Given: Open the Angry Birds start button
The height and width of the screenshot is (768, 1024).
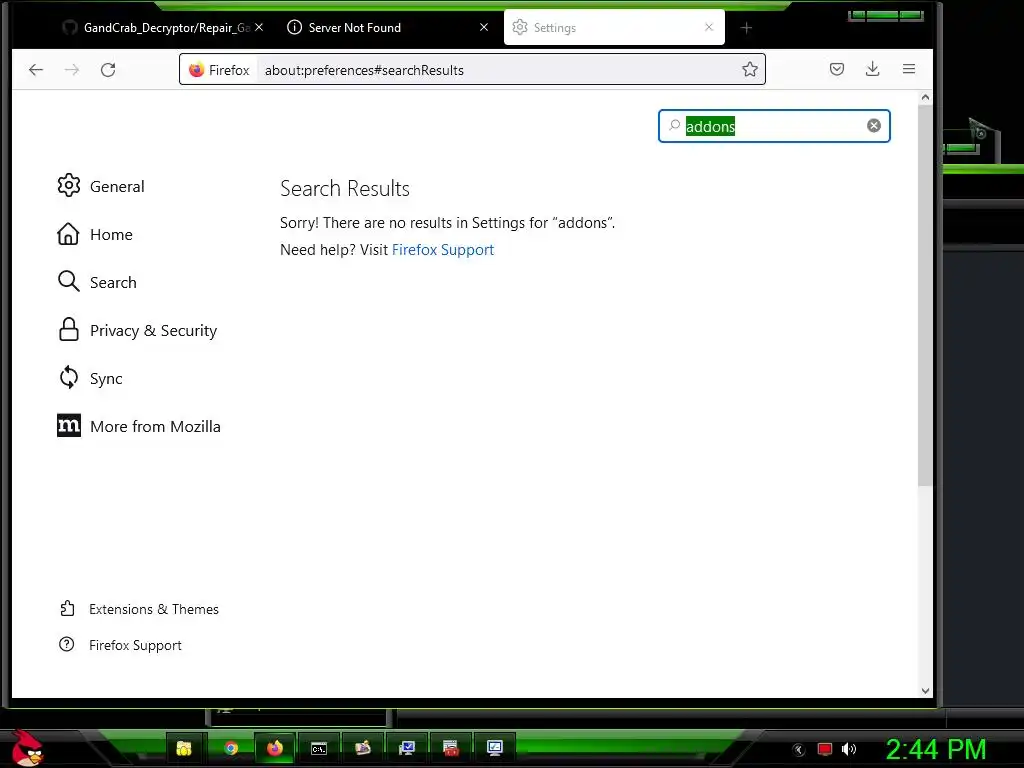Looking at the screenshot, I should 27,748.
